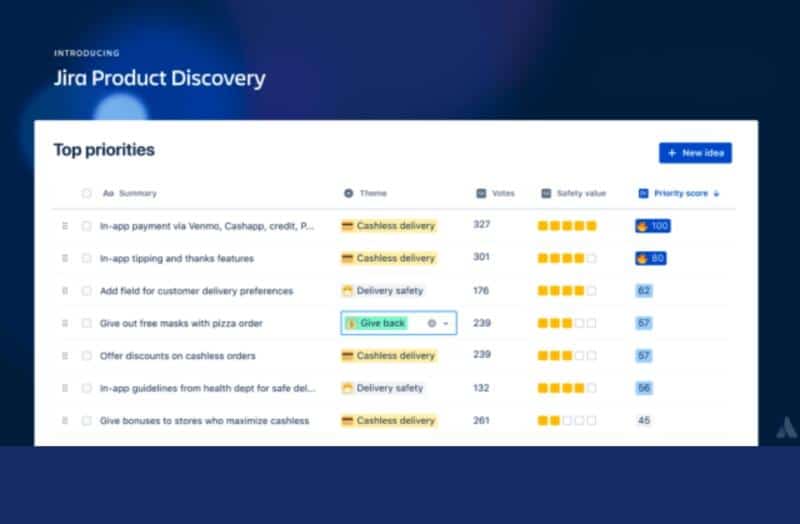Check the box for Give bonuses to stores row
Screen dimensions: 800x524
click(x=86, y=421)
